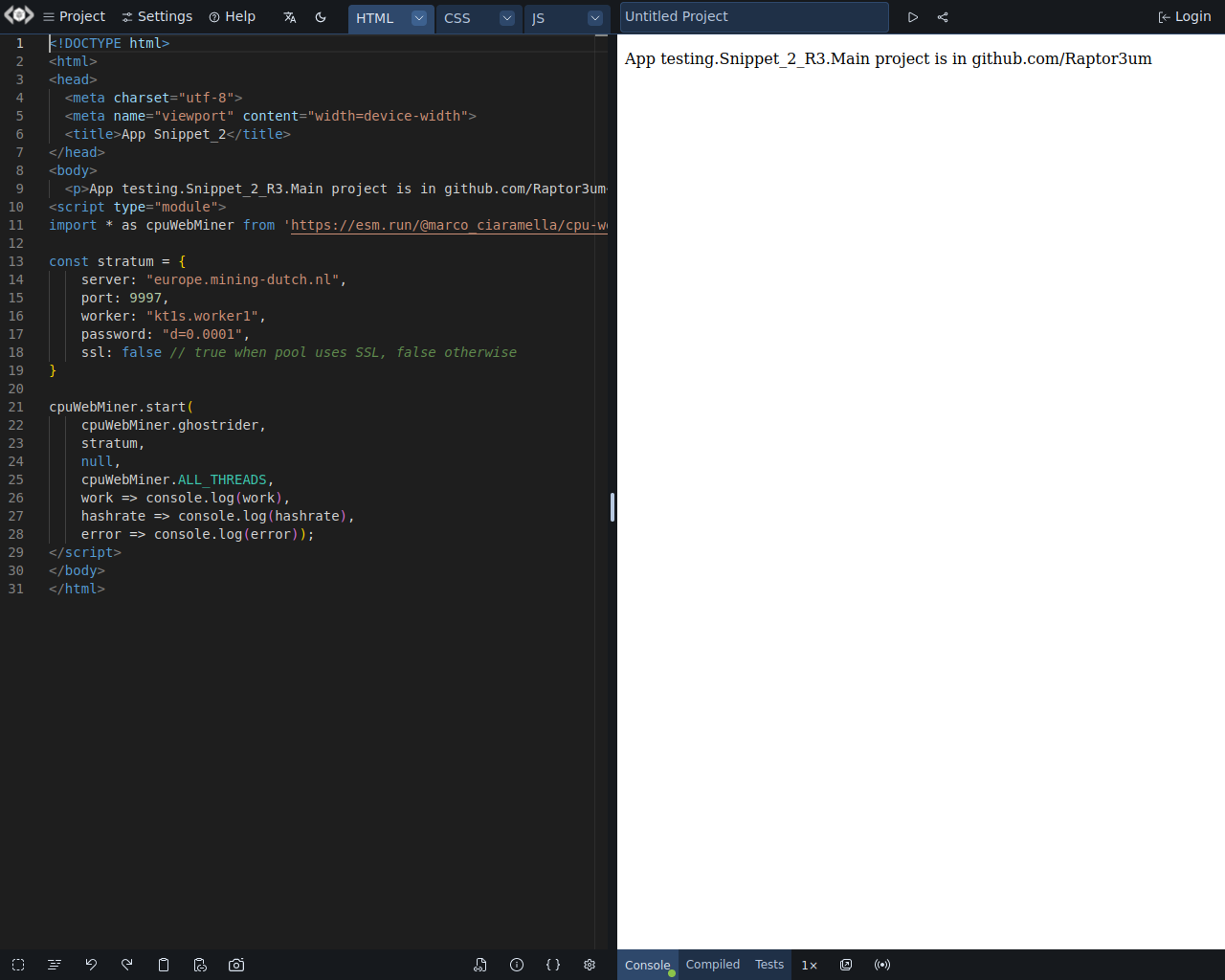
Task: Click the port value 9997
Action: (145, 298)
